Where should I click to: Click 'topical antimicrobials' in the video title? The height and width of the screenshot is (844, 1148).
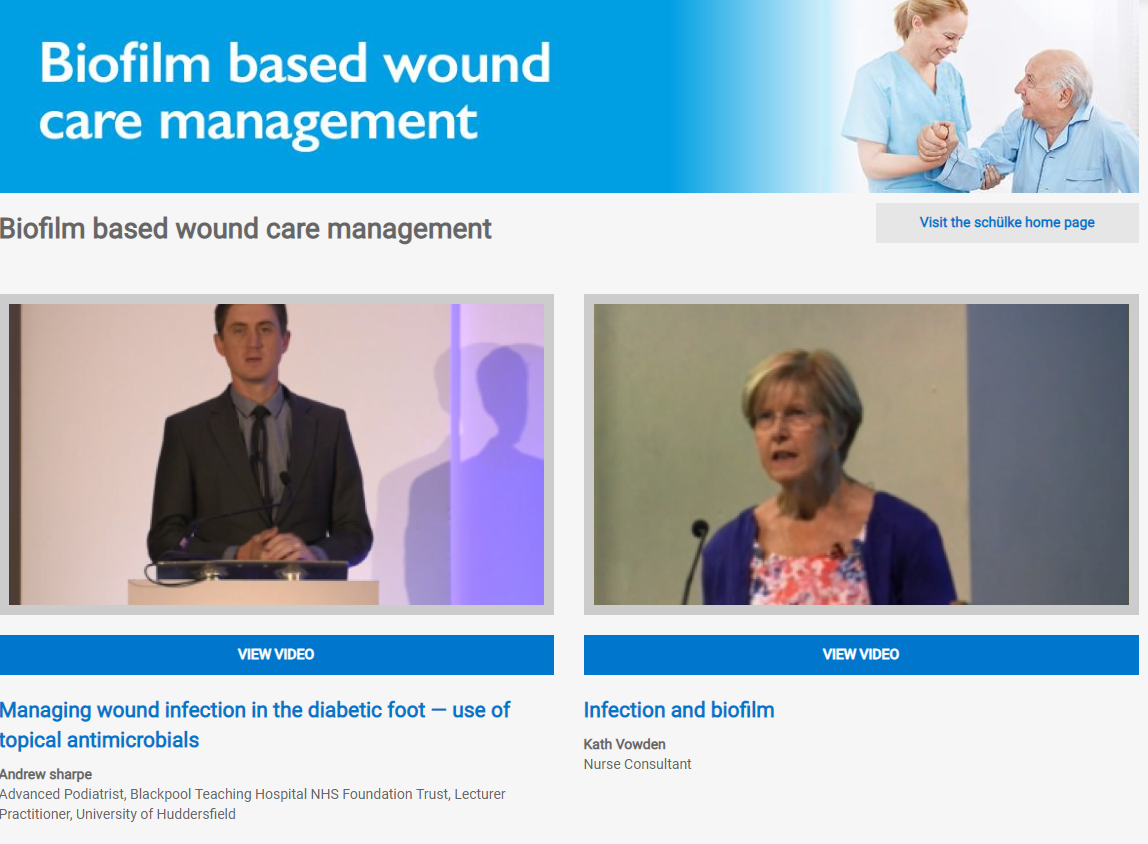point(100,740)
